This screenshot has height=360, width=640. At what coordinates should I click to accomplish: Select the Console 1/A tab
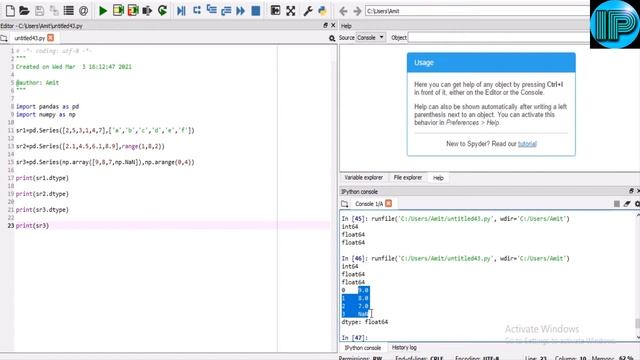tap(369, 204)
